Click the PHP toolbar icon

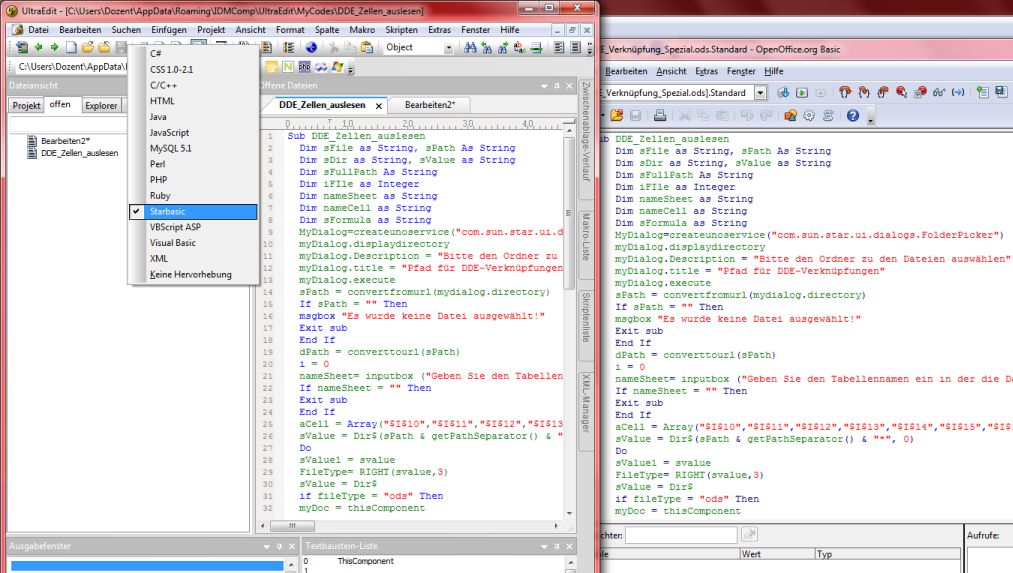306,68
